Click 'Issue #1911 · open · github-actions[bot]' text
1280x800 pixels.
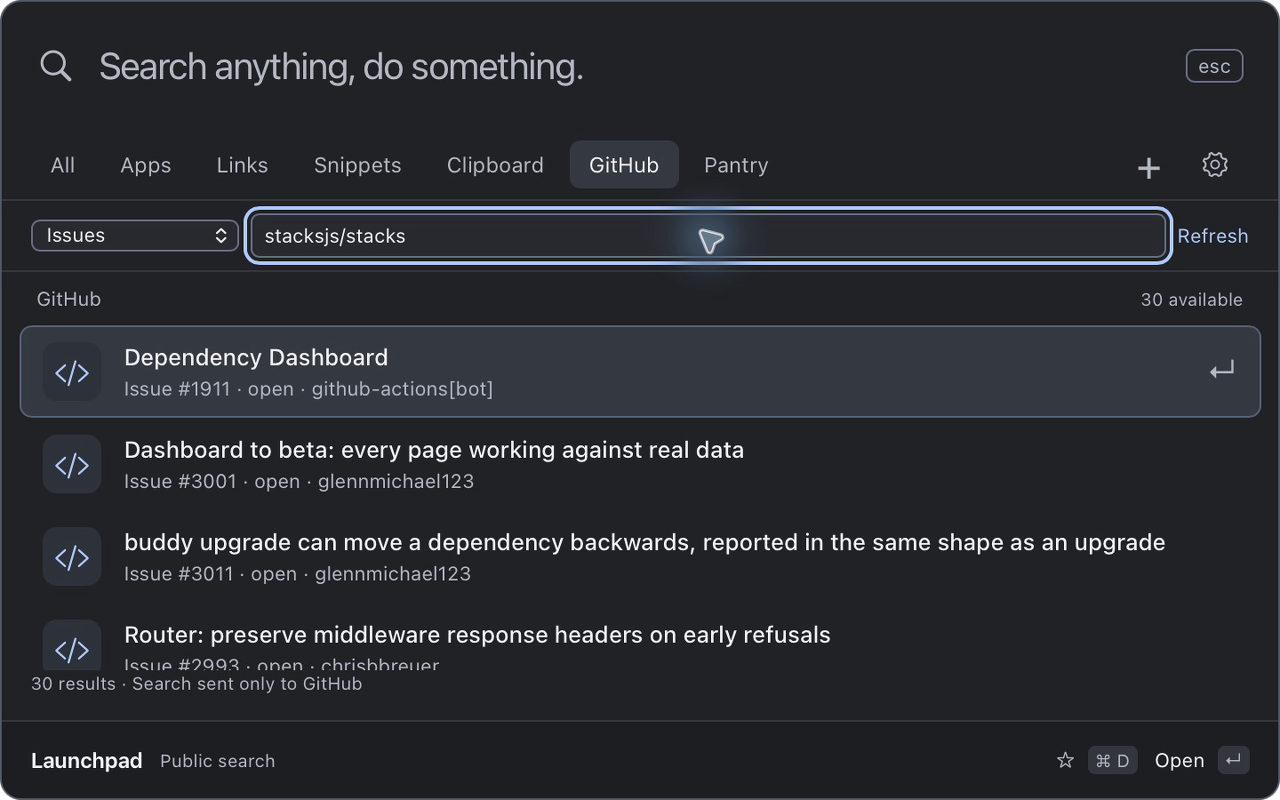pyautogui.click(x=308, y=389)
